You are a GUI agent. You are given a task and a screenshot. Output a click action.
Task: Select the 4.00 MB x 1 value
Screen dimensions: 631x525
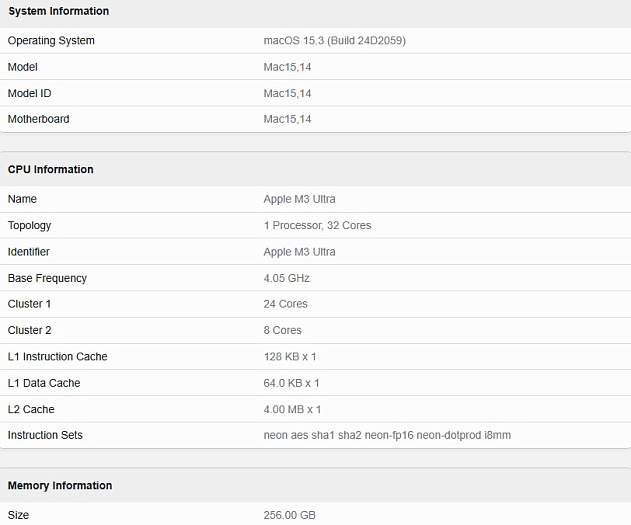pos(292,409)
